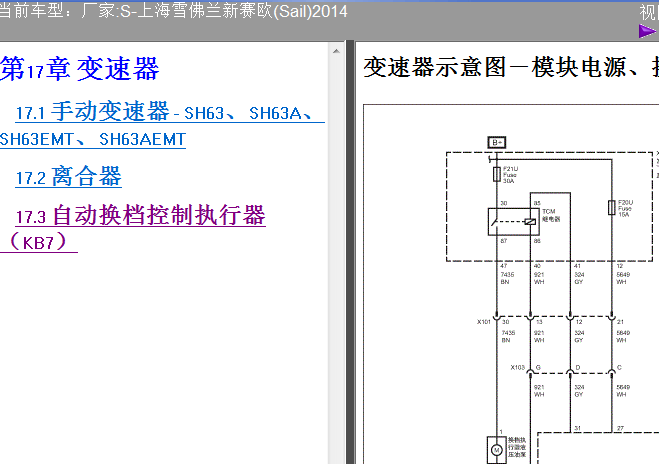Screen dimensions: 659x464
Task: Click the F21U Fuse 30A label
Action: [510, 174]
